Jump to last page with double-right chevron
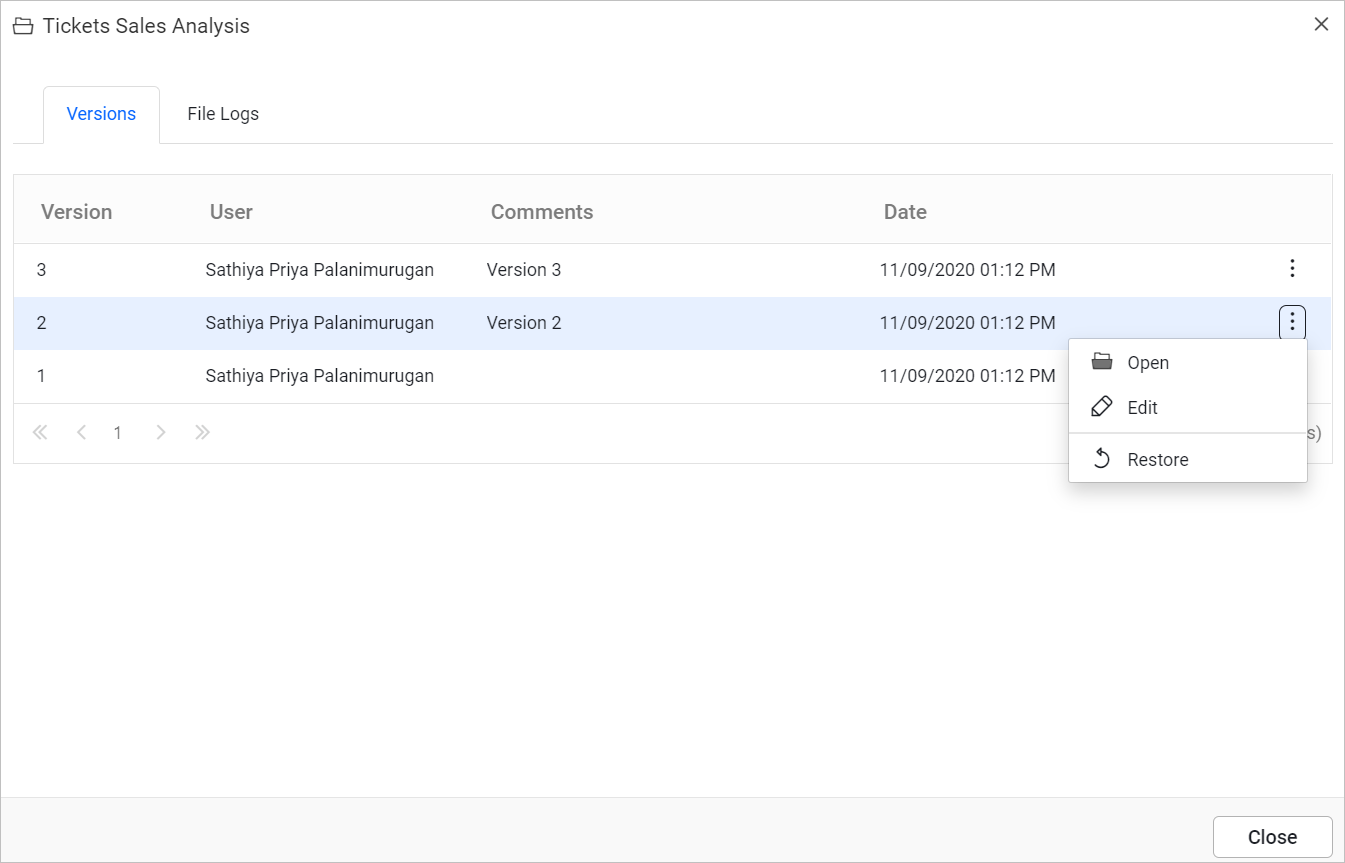Viewport: 1345px width, 863px height. click(x=202, y=432)
